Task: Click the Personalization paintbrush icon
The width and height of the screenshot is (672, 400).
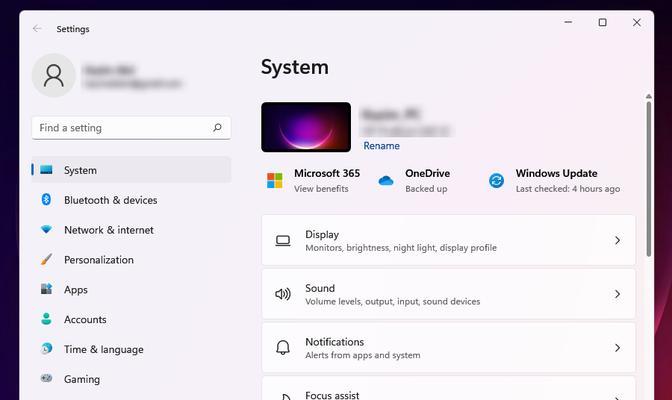Action: click(x=46, y=259)
